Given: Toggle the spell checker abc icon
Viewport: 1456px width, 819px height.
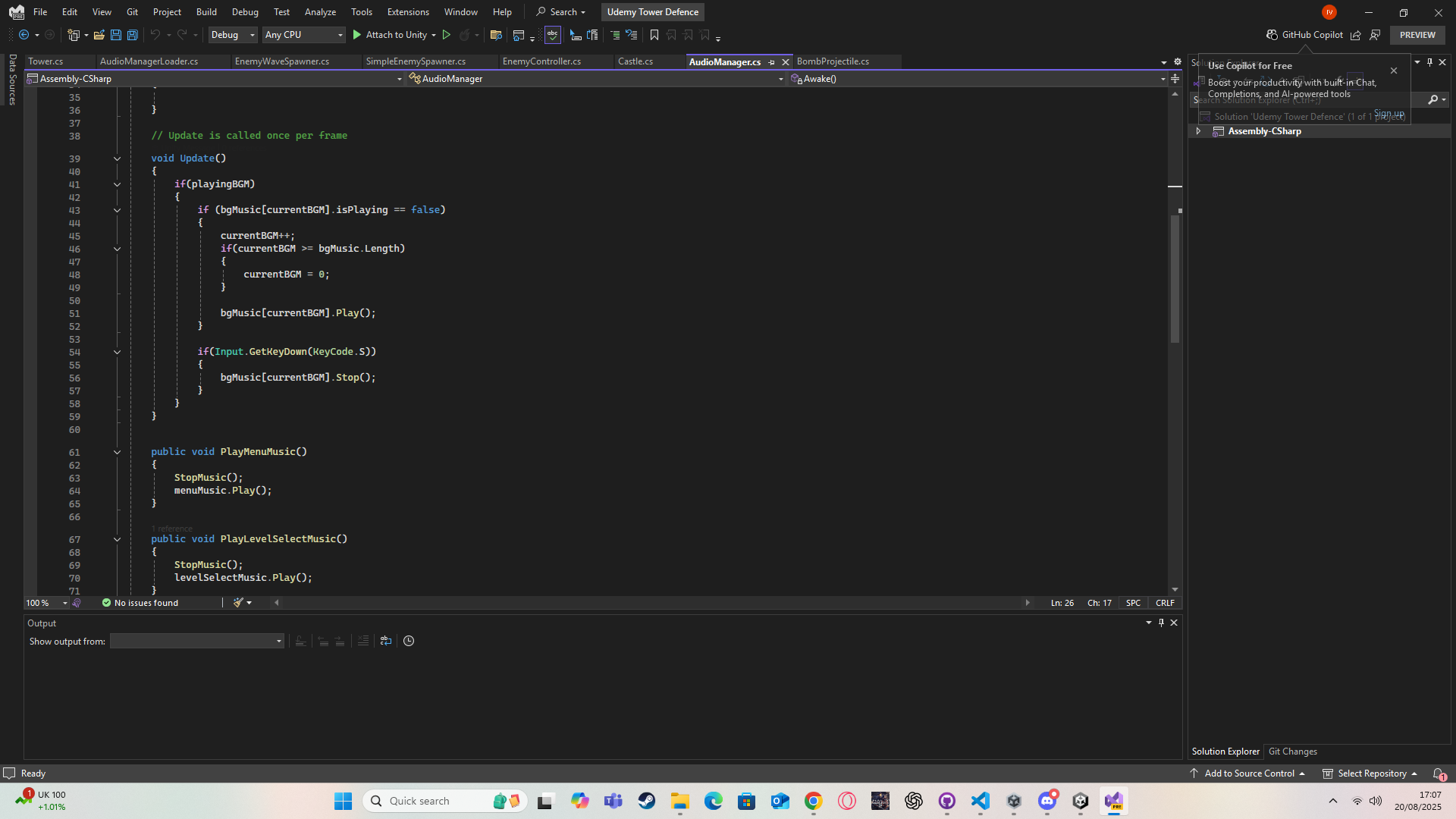Looking at the screenshot, I should pyautogui.click(x=553, y=35).
